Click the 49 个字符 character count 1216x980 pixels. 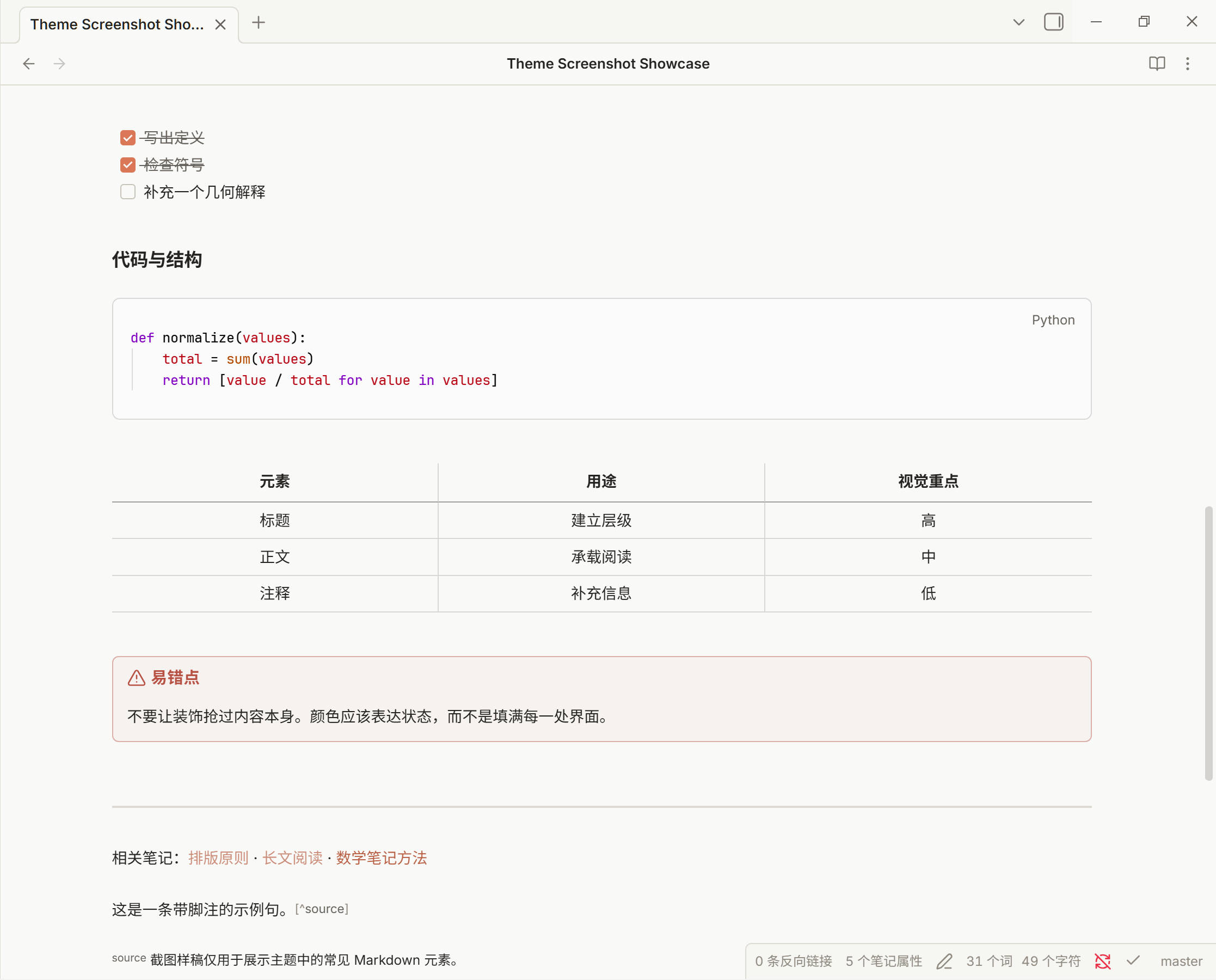(1051, 961)
